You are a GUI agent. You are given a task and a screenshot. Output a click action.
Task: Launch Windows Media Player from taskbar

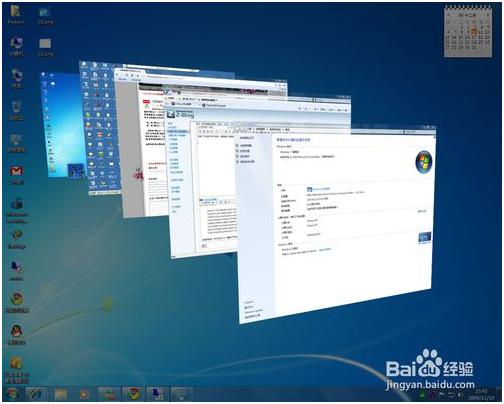point(84,395)
